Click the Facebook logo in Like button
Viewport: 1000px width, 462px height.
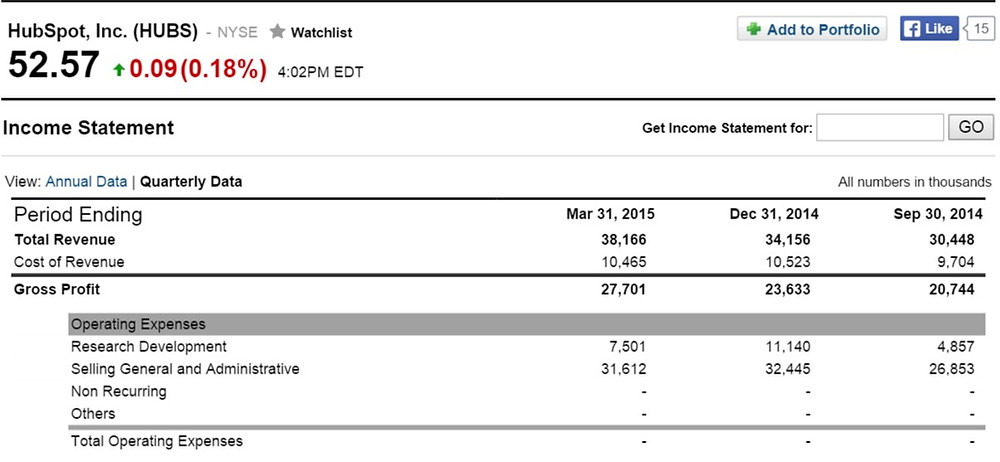[x=911, y=29]
